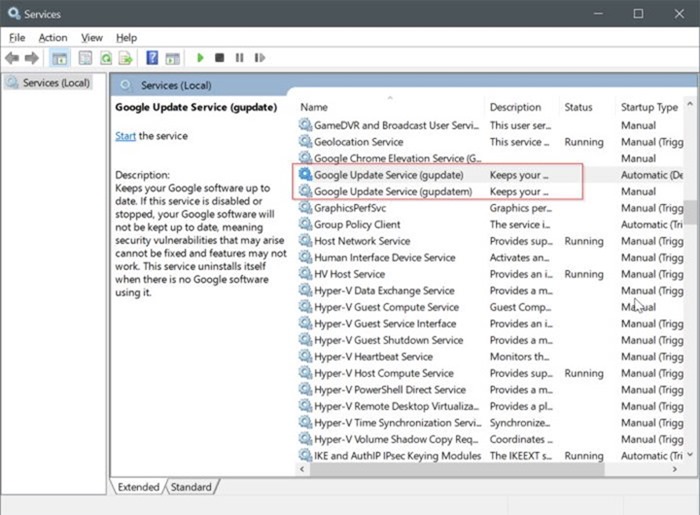Select Hyper-V Guest Service Interface name
The width and height of the screenshot is (700, 515).
click(x=385, y=324)
